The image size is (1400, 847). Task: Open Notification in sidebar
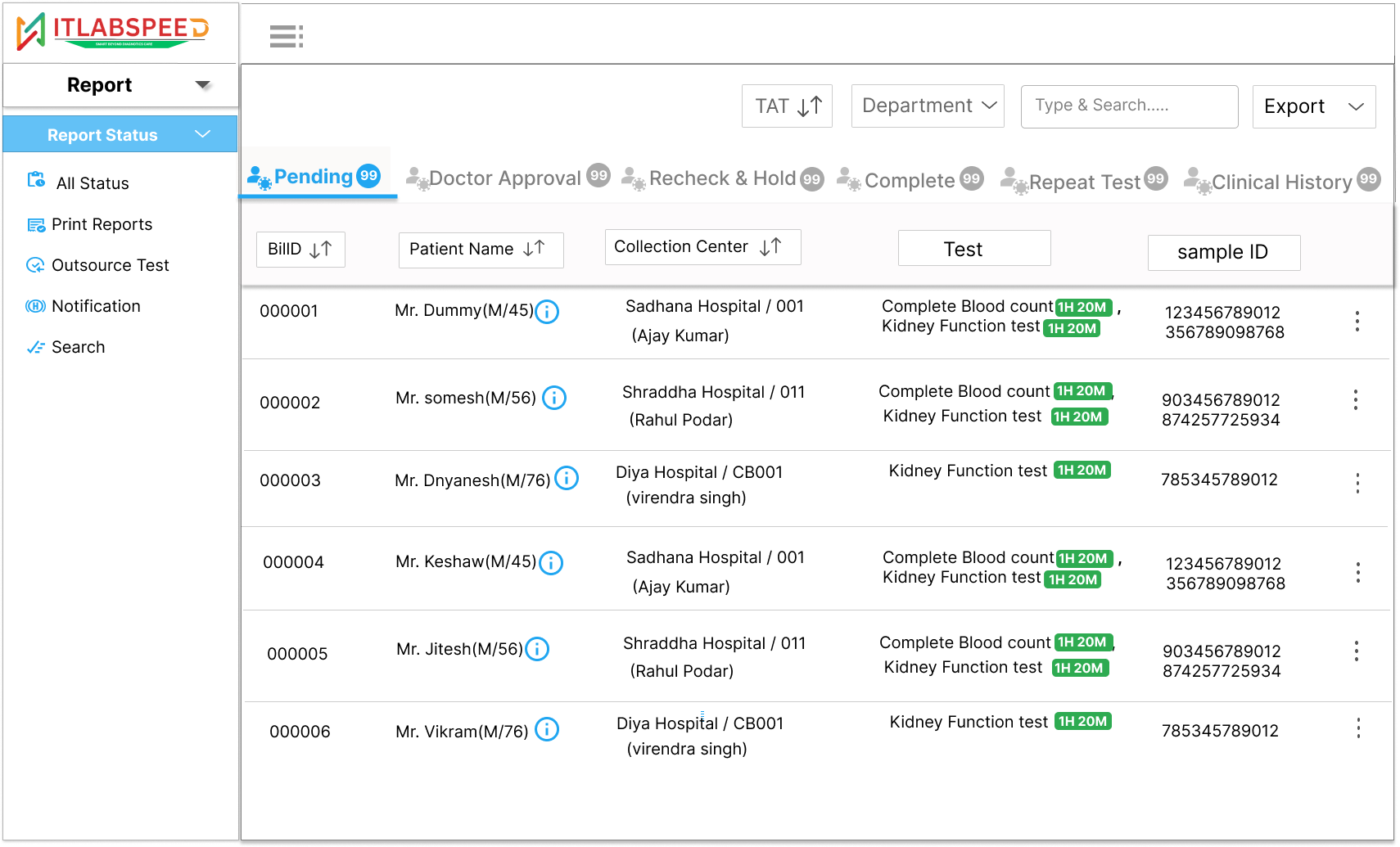(97, 306)
